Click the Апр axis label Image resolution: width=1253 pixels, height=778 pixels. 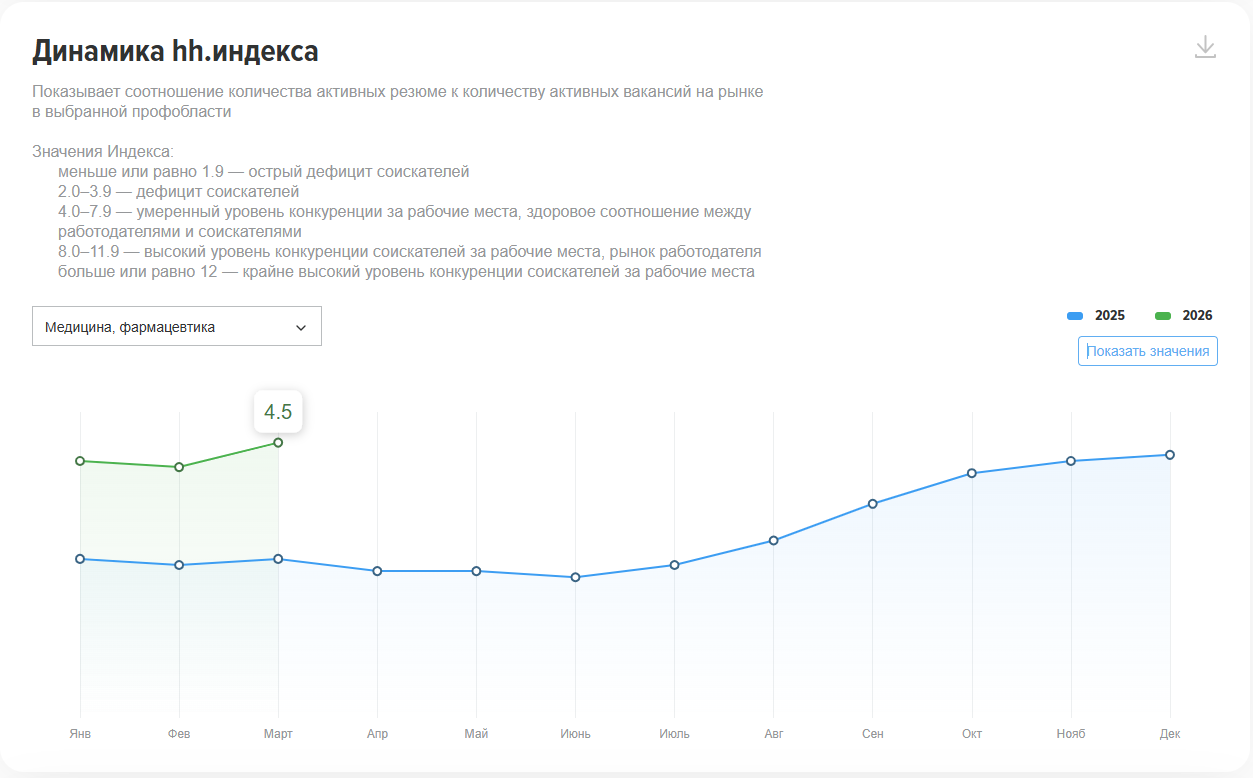(377, 734)
